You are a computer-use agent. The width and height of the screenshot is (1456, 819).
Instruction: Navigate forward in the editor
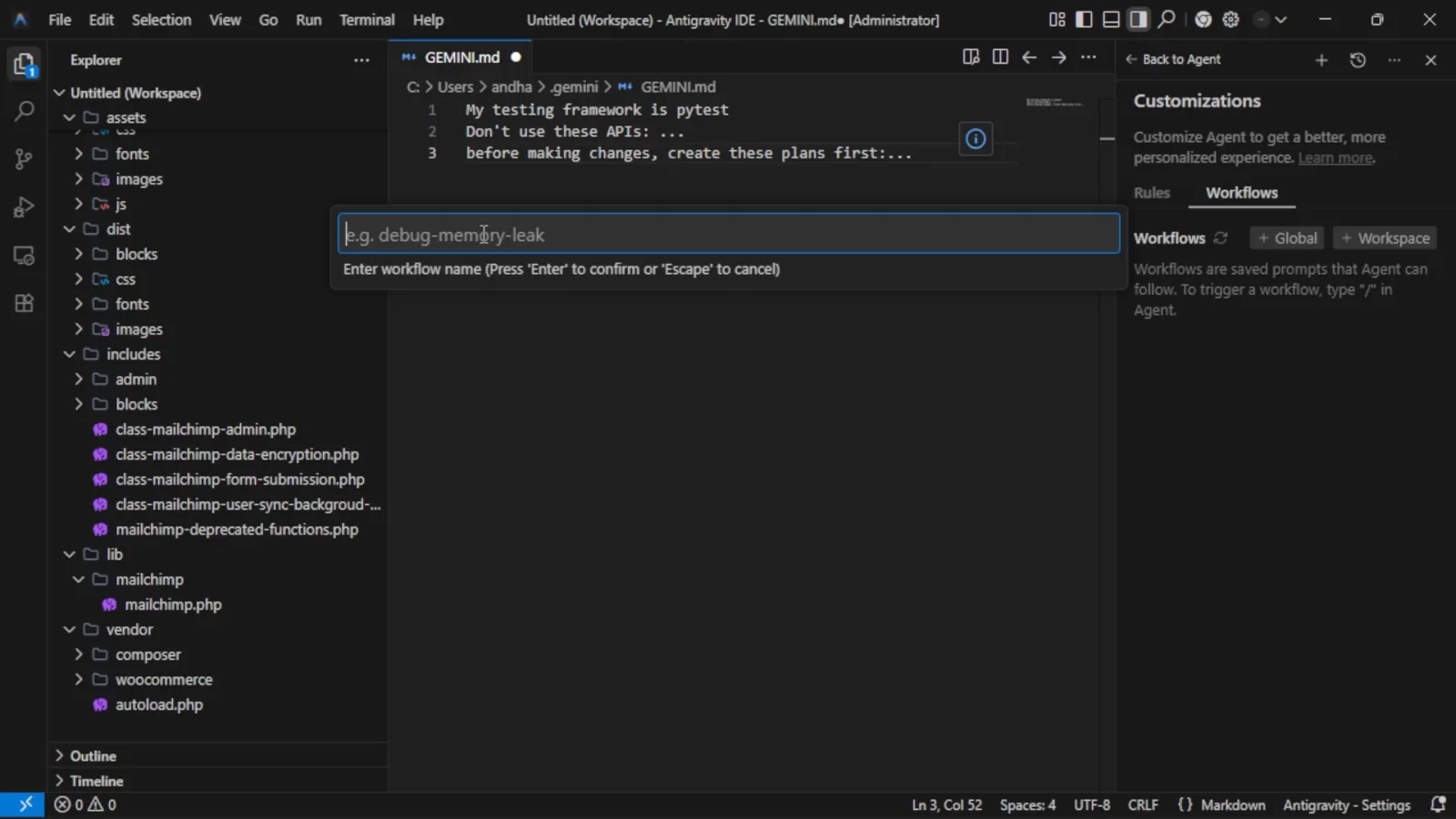coord(1059,57)
